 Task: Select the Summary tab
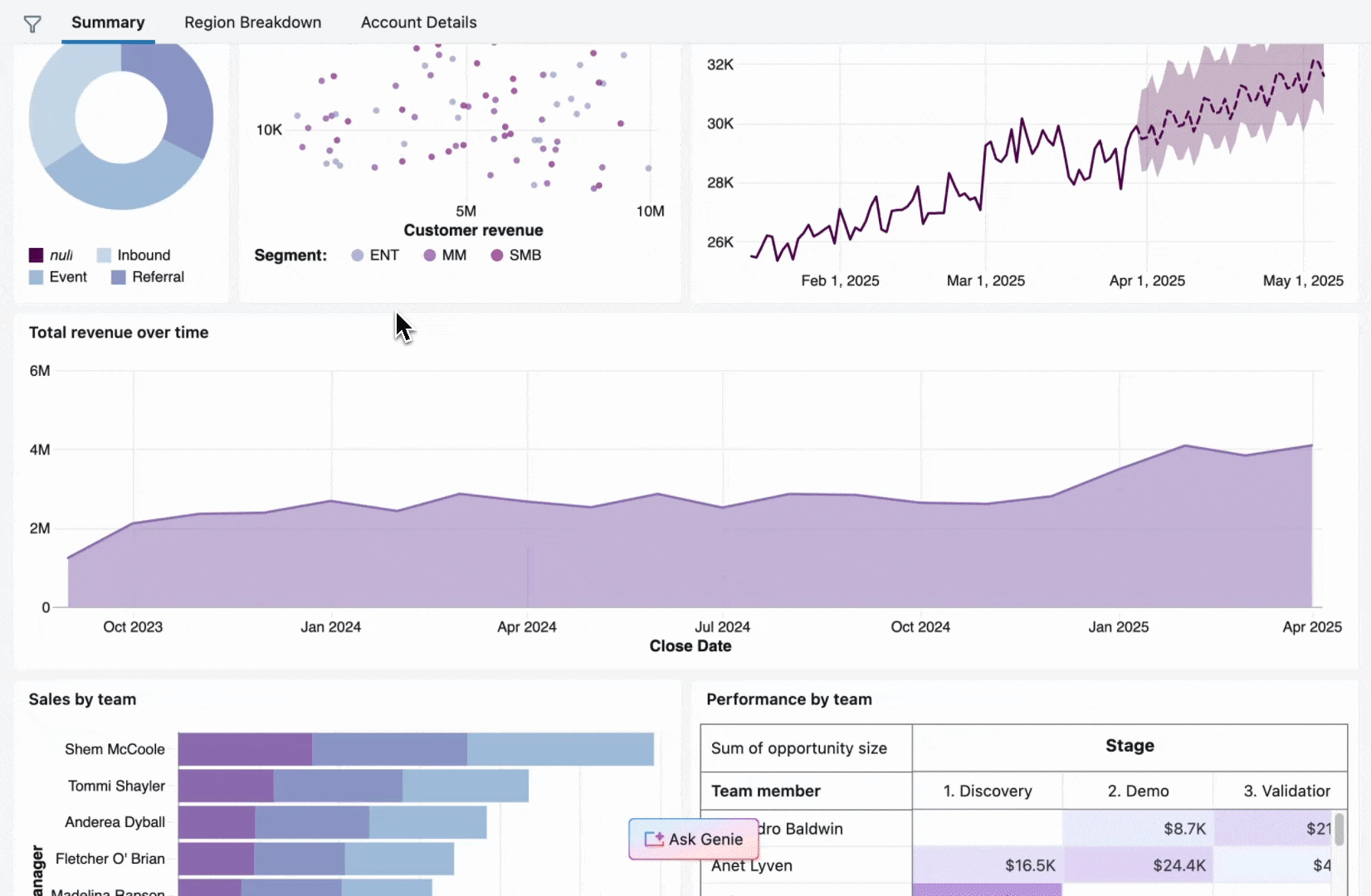click(108, 22)
